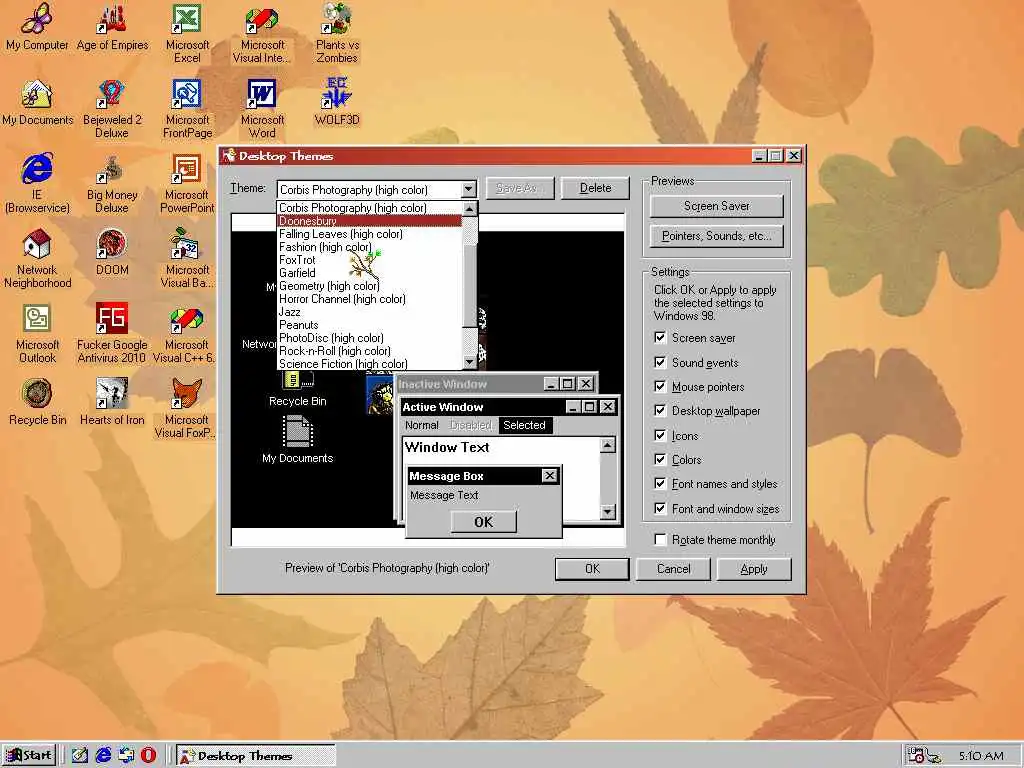Viewport: 1024px width, 768px height.
Task: Toggle the Mouse pointers checkbox
Action: click(x=660, y=386)
